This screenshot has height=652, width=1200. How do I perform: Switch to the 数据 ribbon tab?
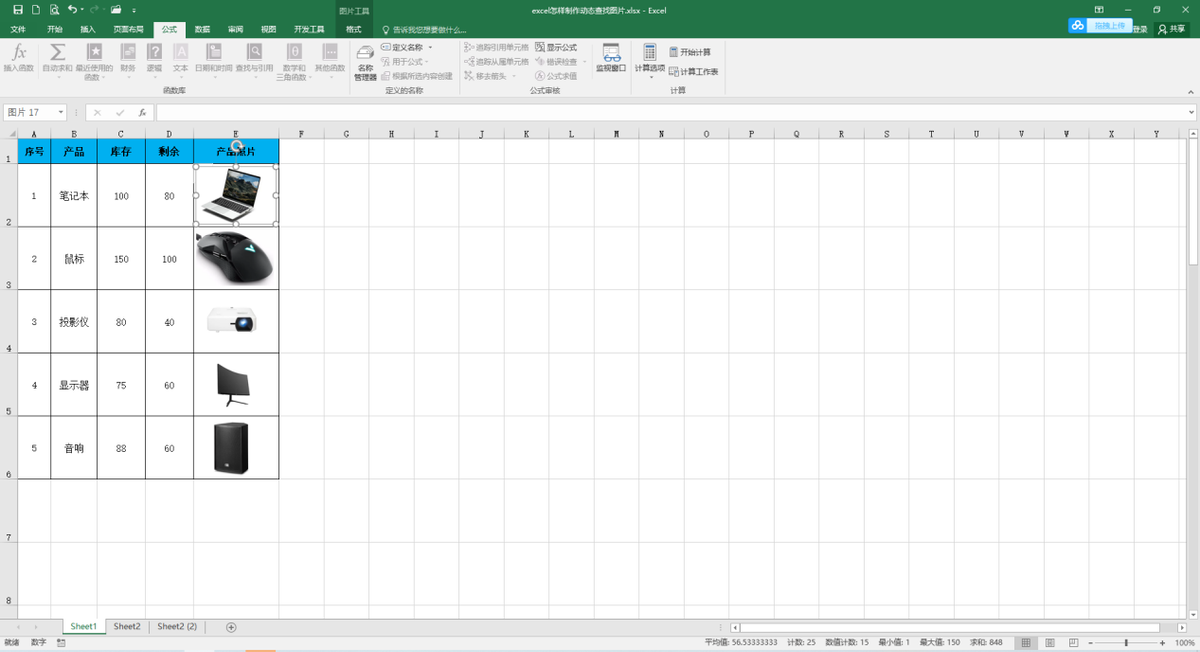coord(202,30)
